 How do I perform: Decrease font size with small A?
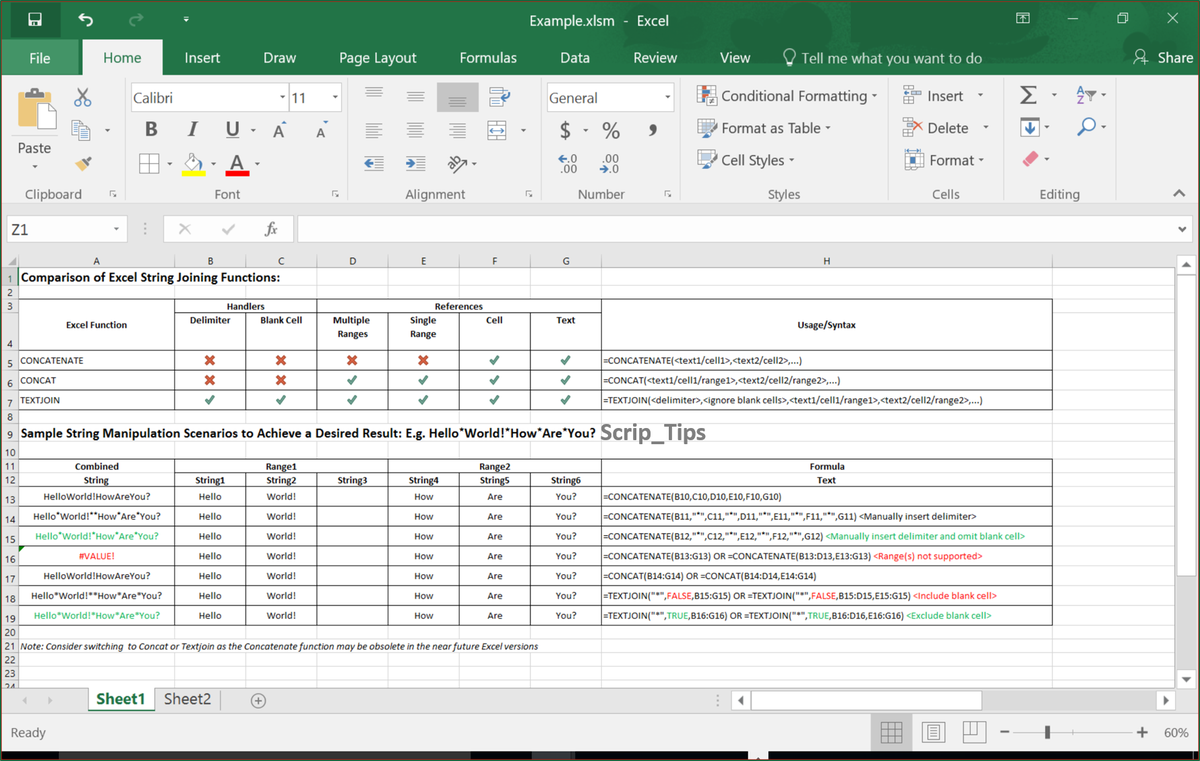320,132
